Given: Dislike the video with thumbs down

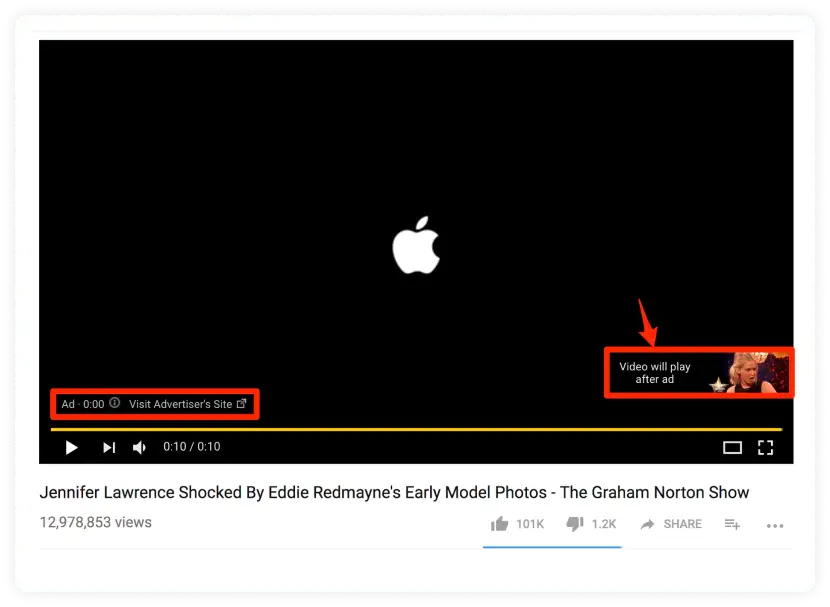Looking at the screenshot, I should (x=575, y=524).
